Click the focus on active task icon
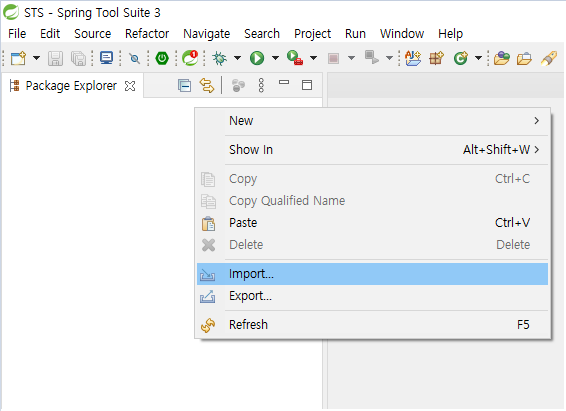This screenshot has width=566, height=411. (x=238, y=86)
